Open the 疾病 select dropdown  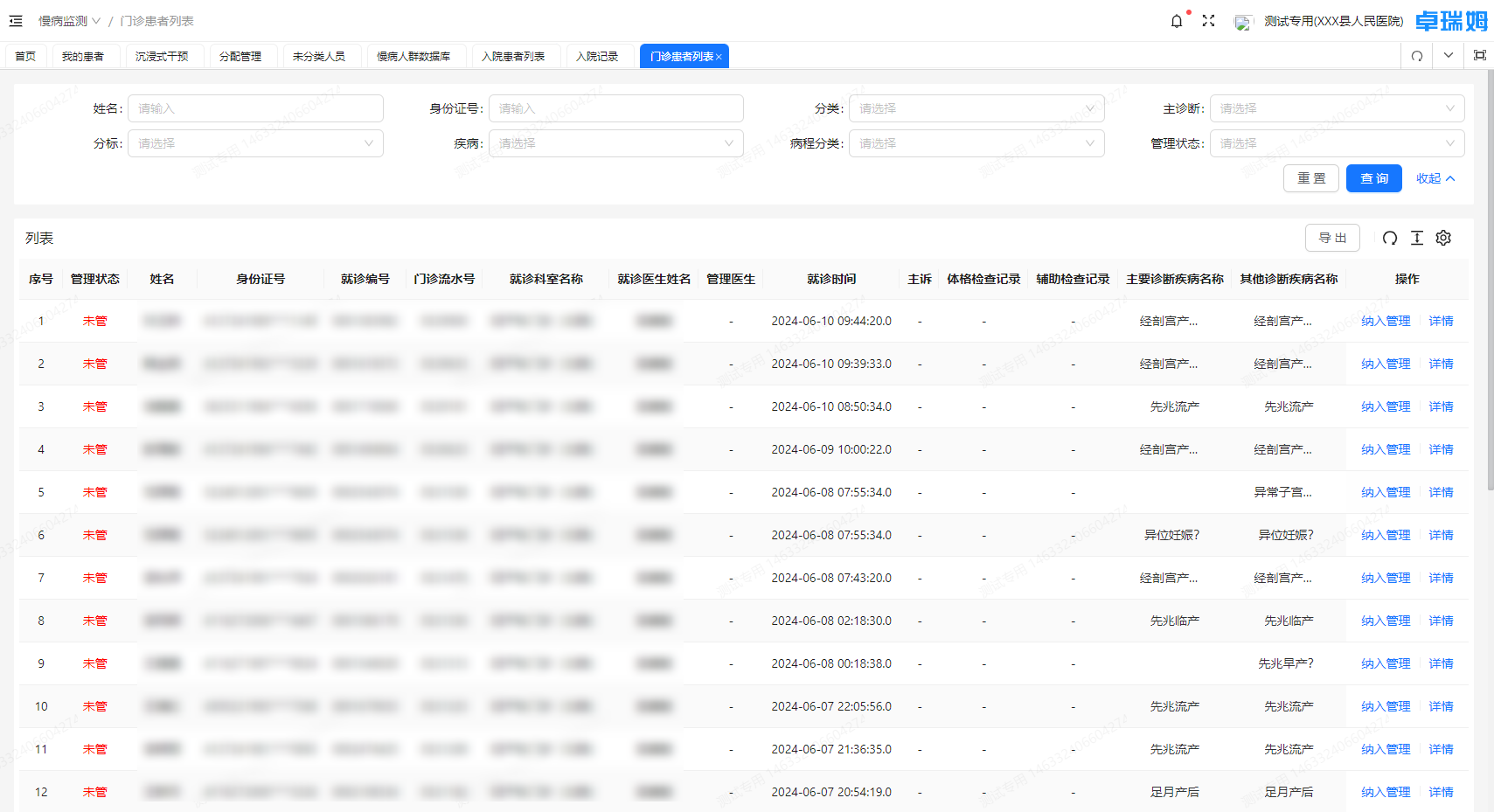[x=616, y=143]
